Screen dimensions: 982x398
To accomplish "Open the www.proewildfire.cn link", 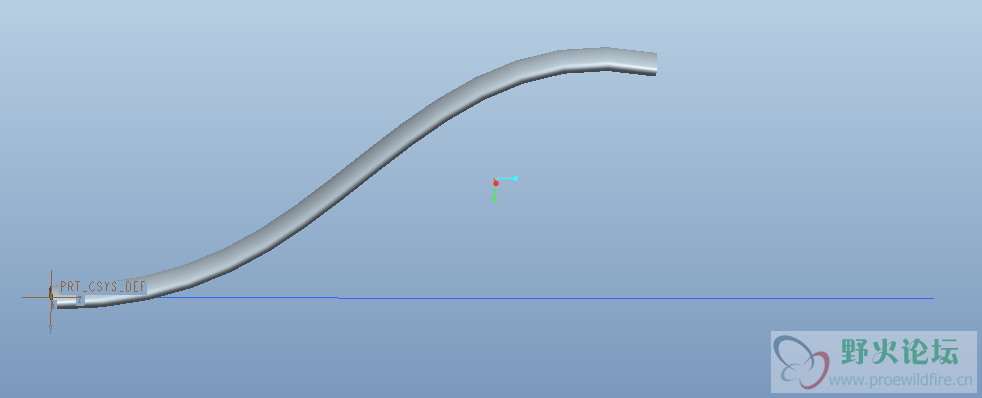I will (x=900, y=380).
